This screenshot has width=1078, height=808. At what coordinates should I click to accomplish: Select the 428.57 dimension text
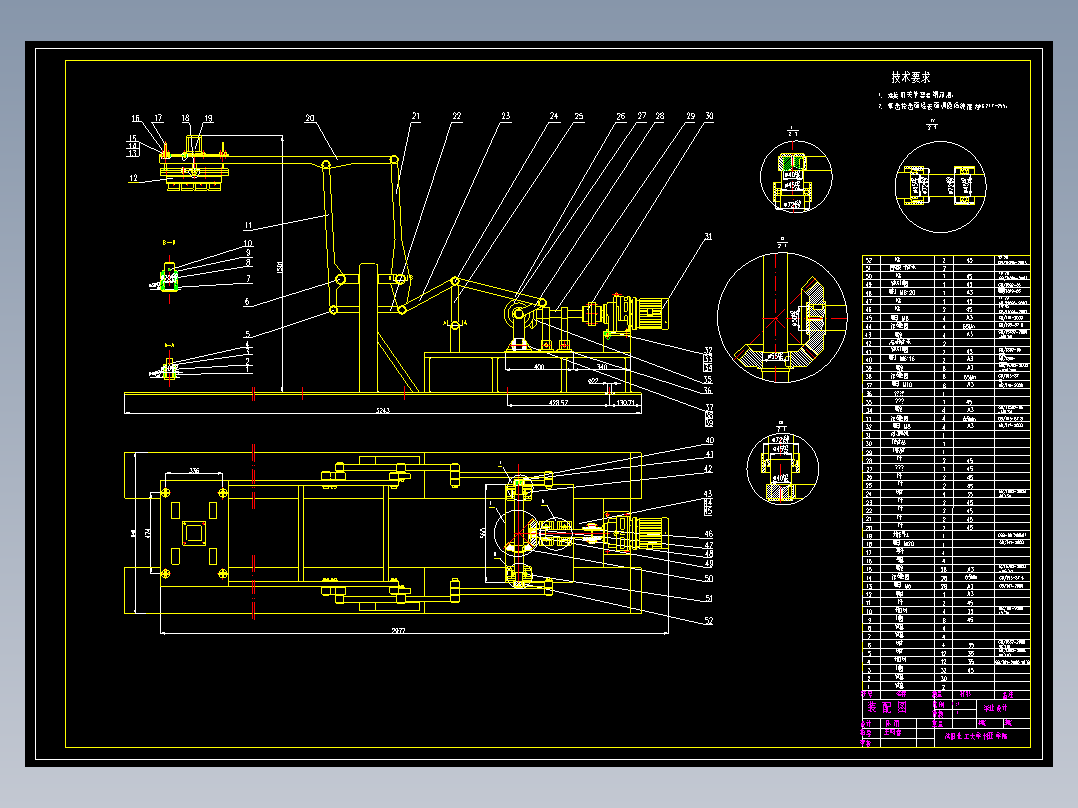558,403
